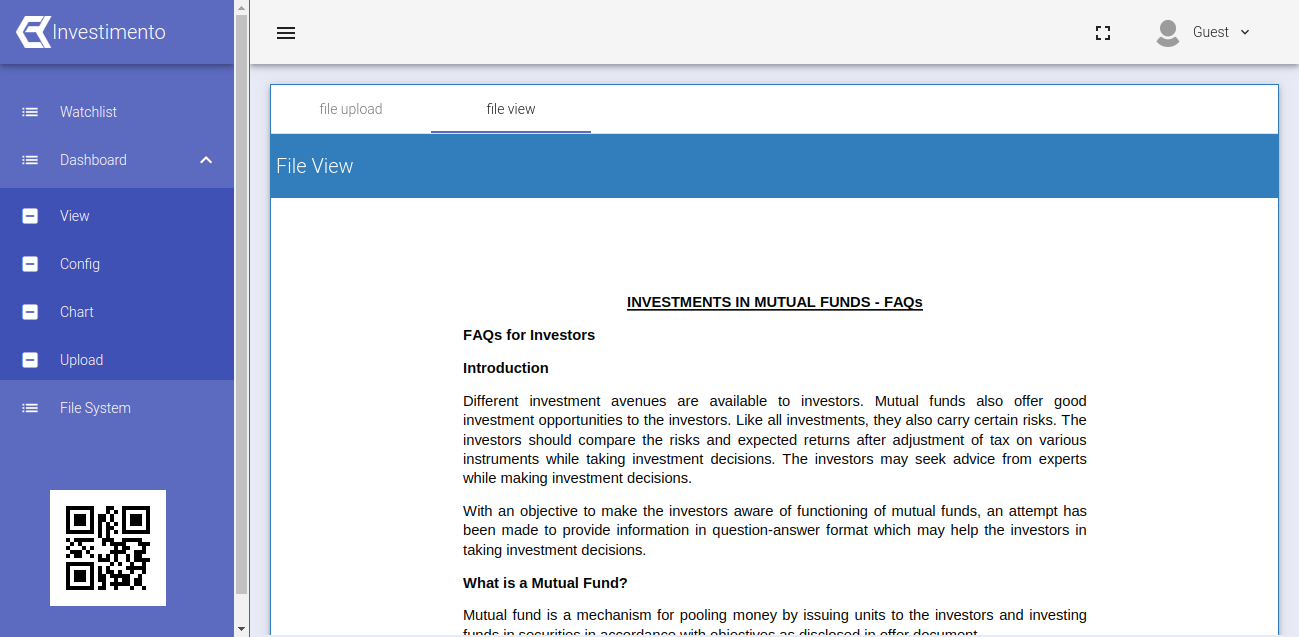Click the "What is a Mutual Fund?" heading
Viewport: 1299px width, 637px height.
545,583
